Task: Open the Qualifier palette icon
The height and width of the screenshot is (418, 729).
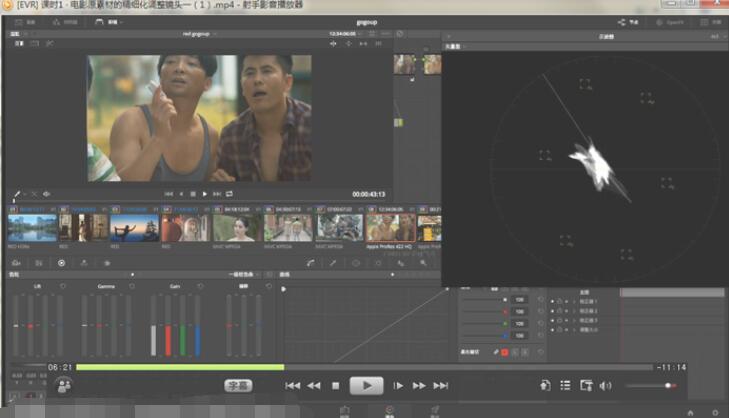Action: [333, 263]
